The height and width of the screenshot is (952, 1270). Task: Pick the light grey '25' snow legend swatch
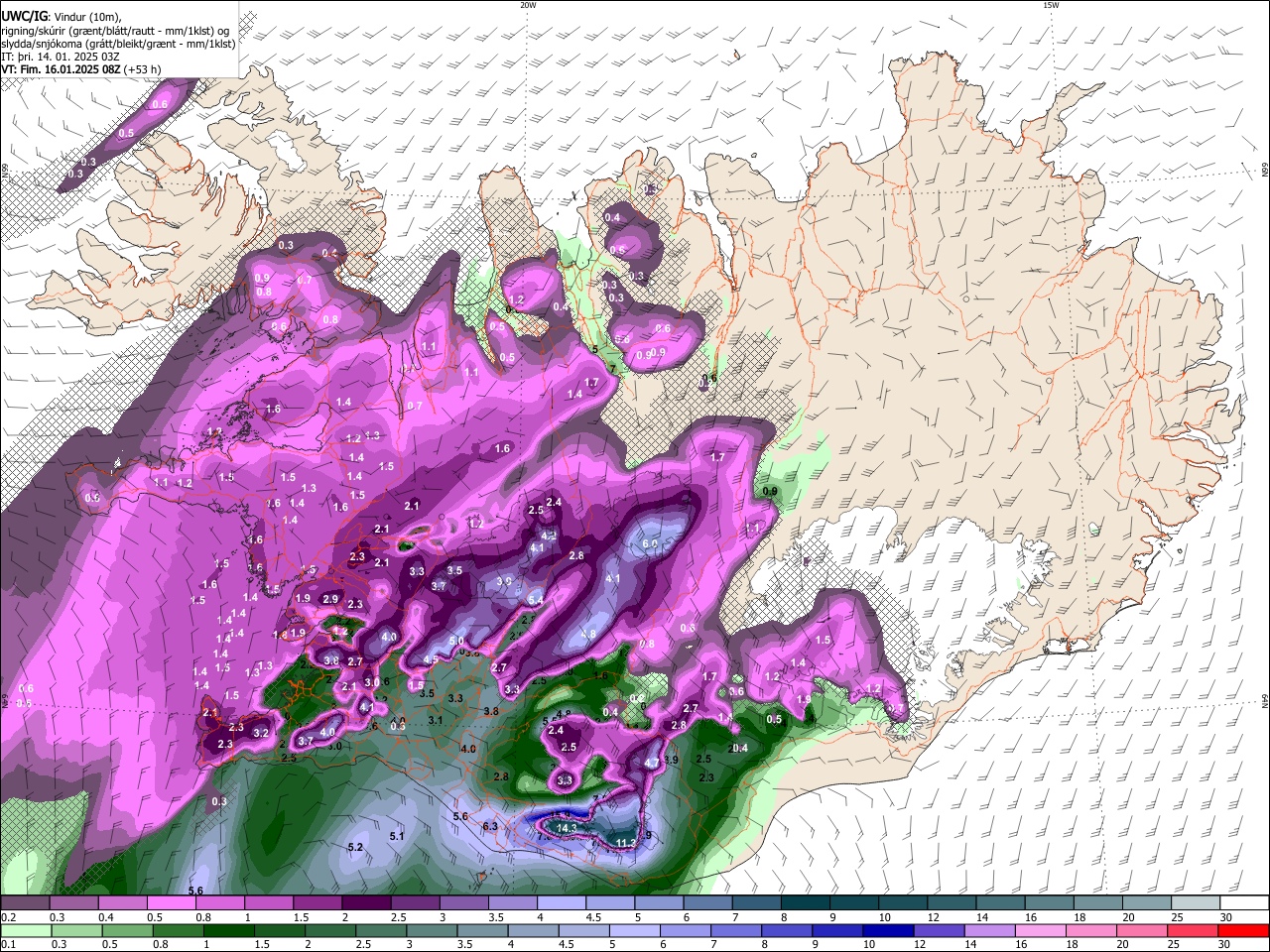point(1196,902)
